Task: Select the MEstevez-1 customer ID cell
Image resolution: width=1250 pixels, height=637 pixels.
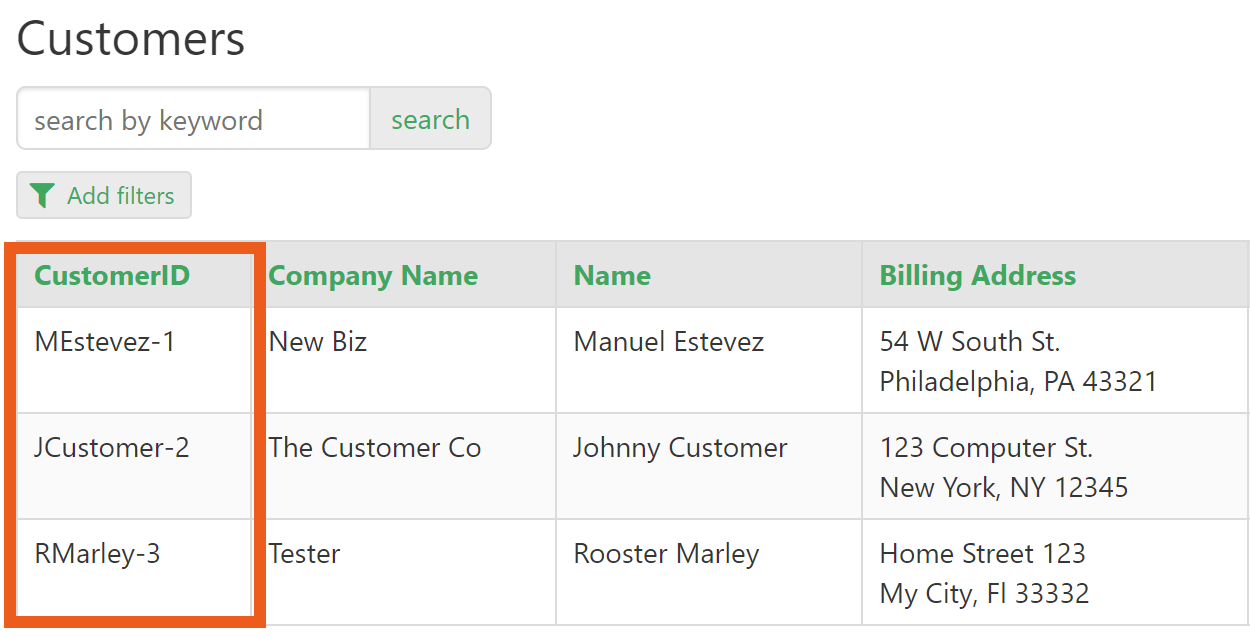Action: (105, 342)
